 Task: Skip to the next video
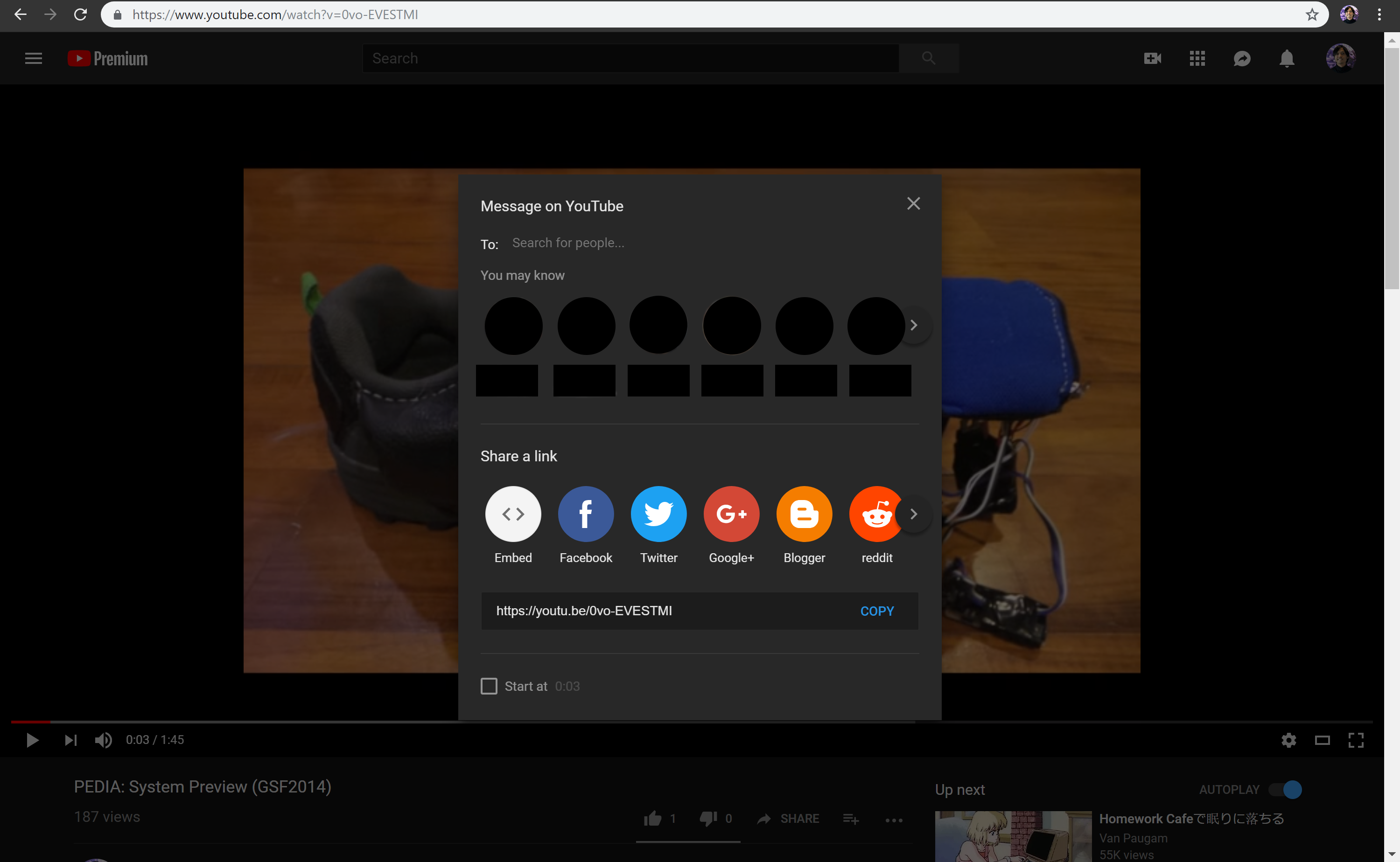click(x=71, y=740)
